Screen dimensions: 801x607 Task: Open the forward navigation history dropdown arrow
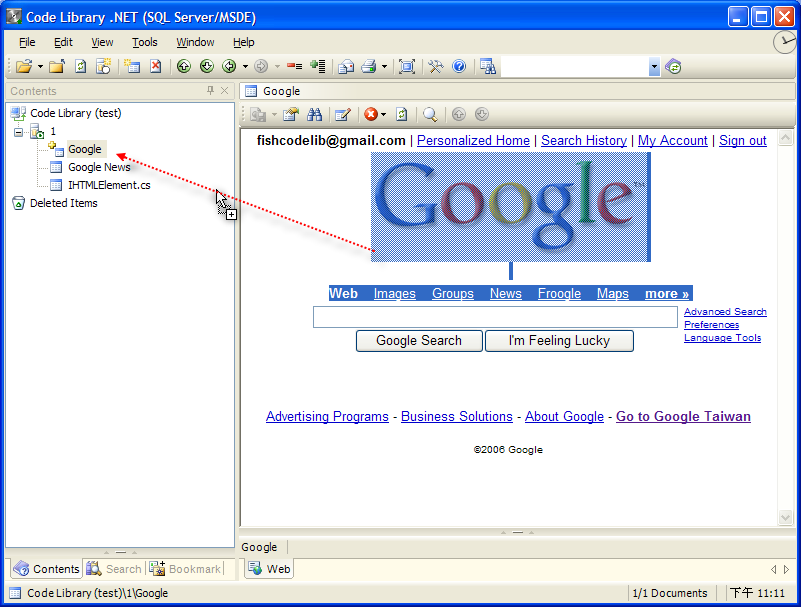click(x=277, y=67)
